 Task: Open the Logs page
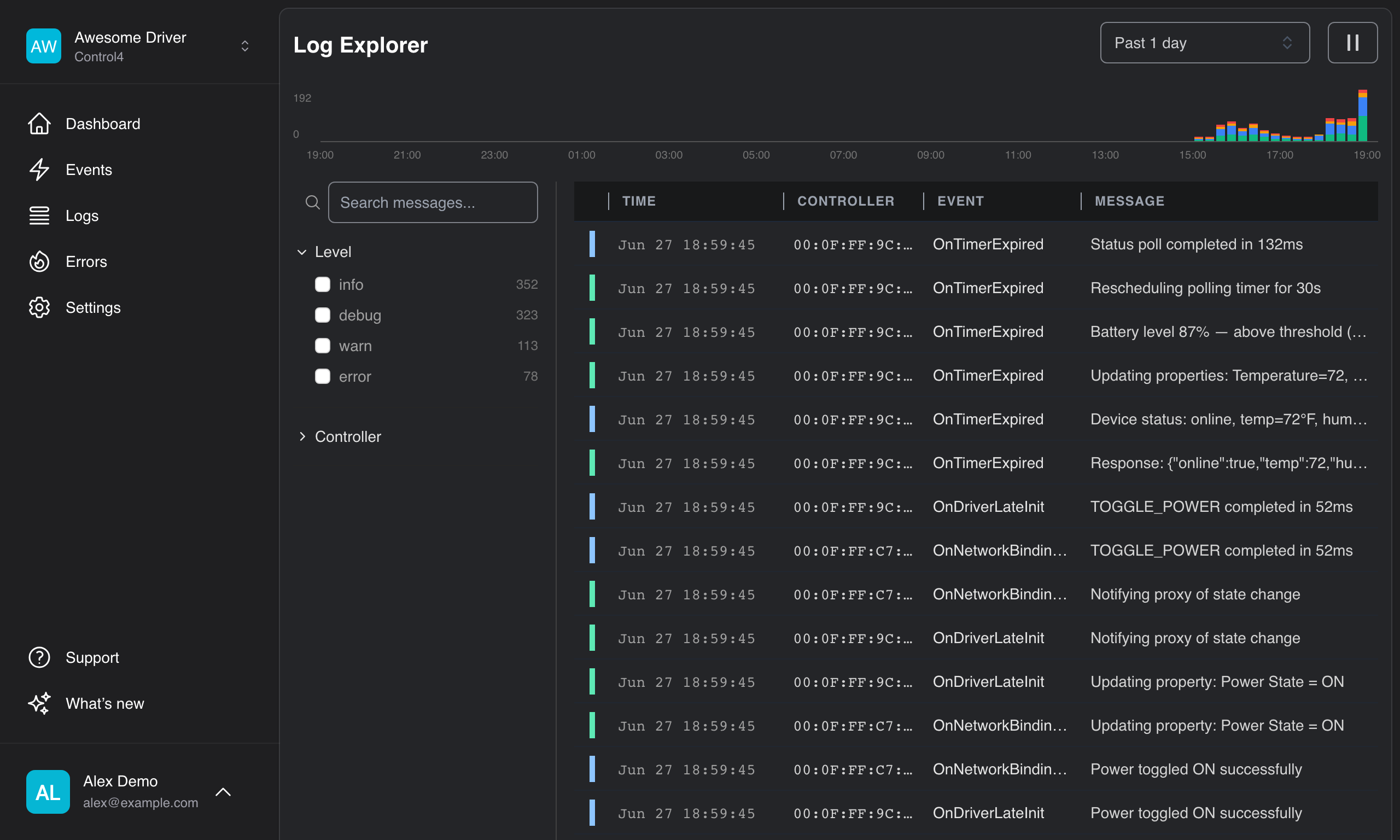click(x=82, y=215)
